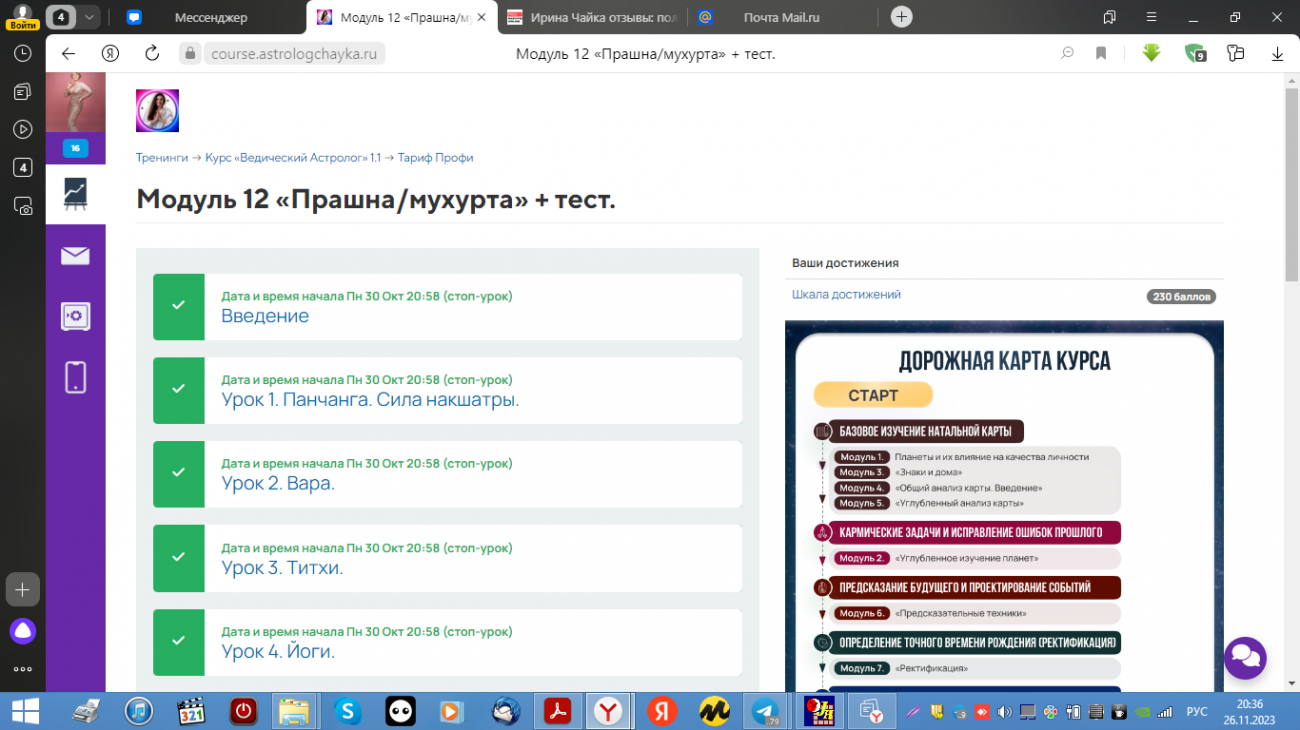
Task: Bookmark this page with the bookmark icon
Action: 1101,54
